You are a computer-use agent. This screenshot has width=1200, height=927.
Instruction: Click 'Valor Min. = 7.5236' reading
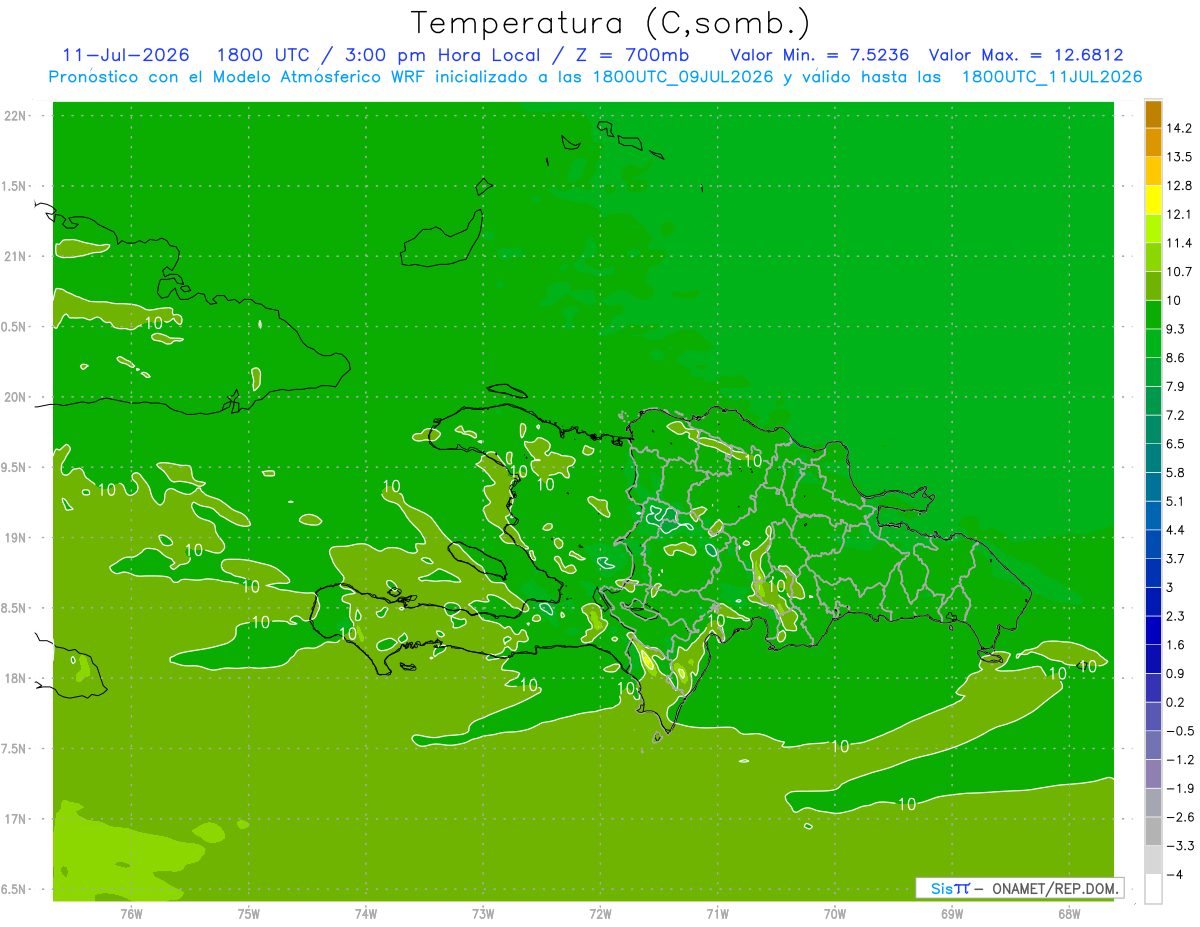point(819,55)
